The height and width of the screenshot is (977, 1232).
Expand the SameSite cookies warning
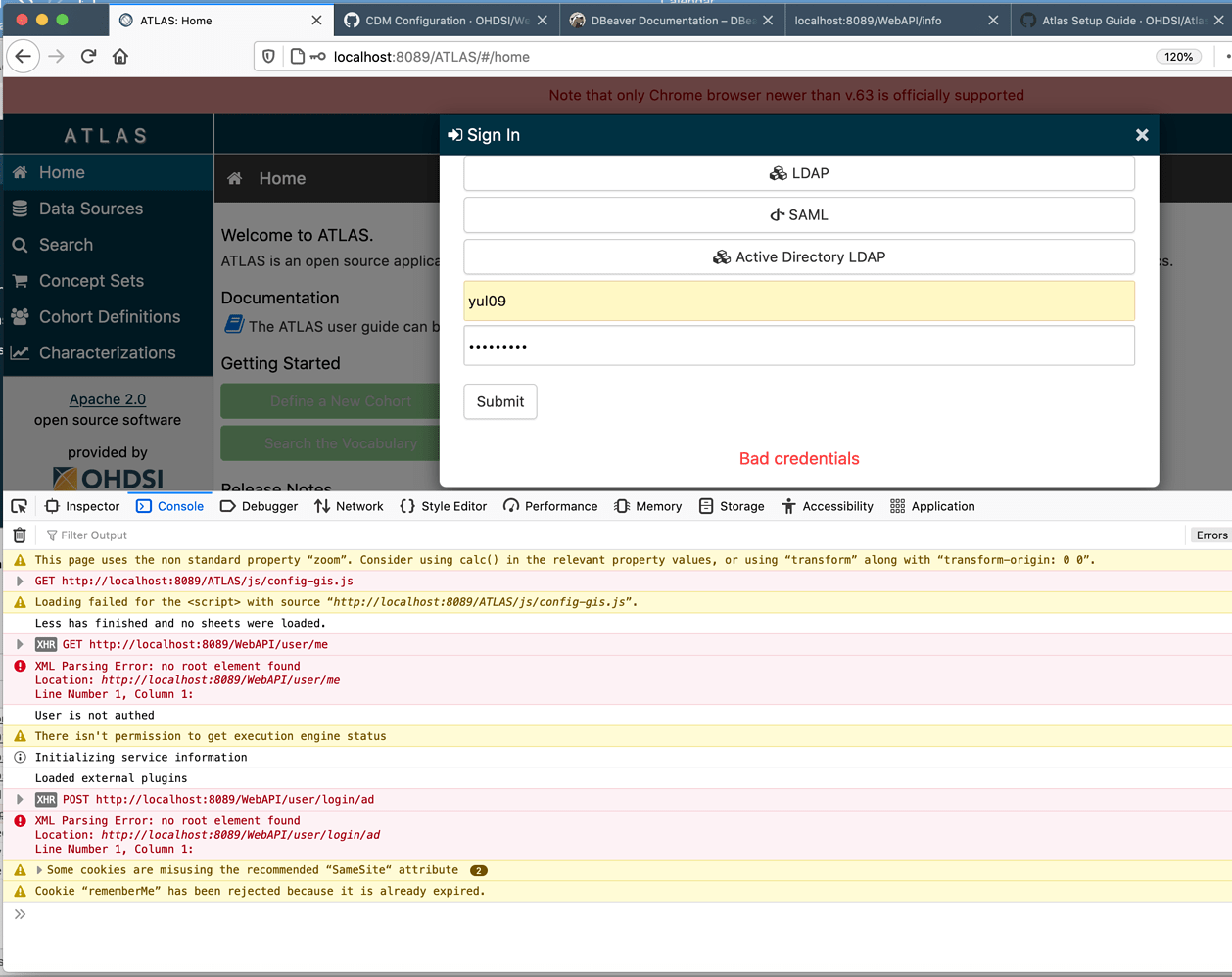coord(39,870)
